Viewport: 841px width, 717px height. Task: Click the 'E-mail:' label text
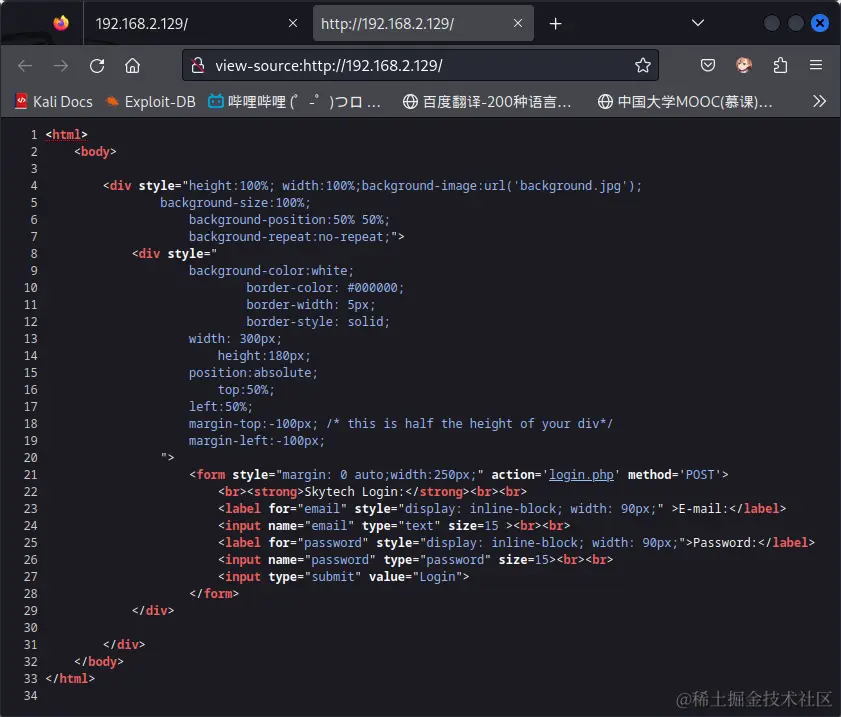click(x=703, y=508)
